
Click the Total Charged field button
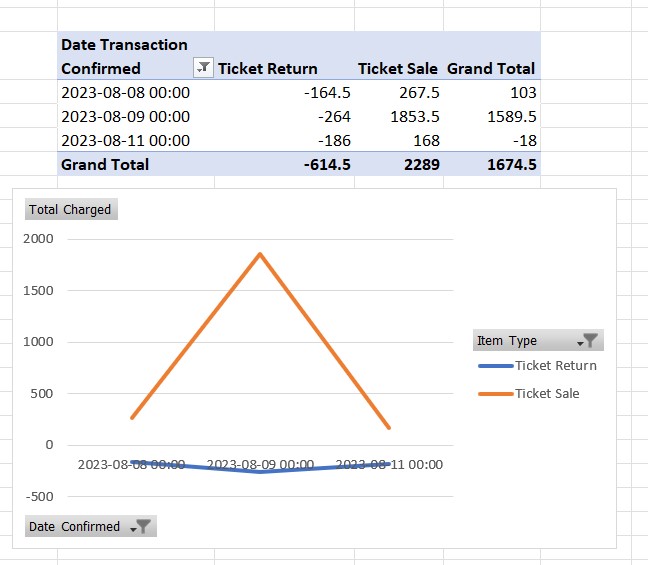point(71,210)
